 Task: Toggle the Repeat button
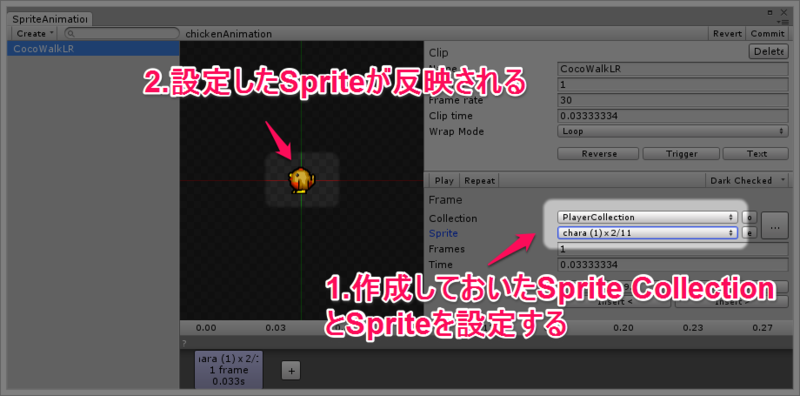point(480,181)
